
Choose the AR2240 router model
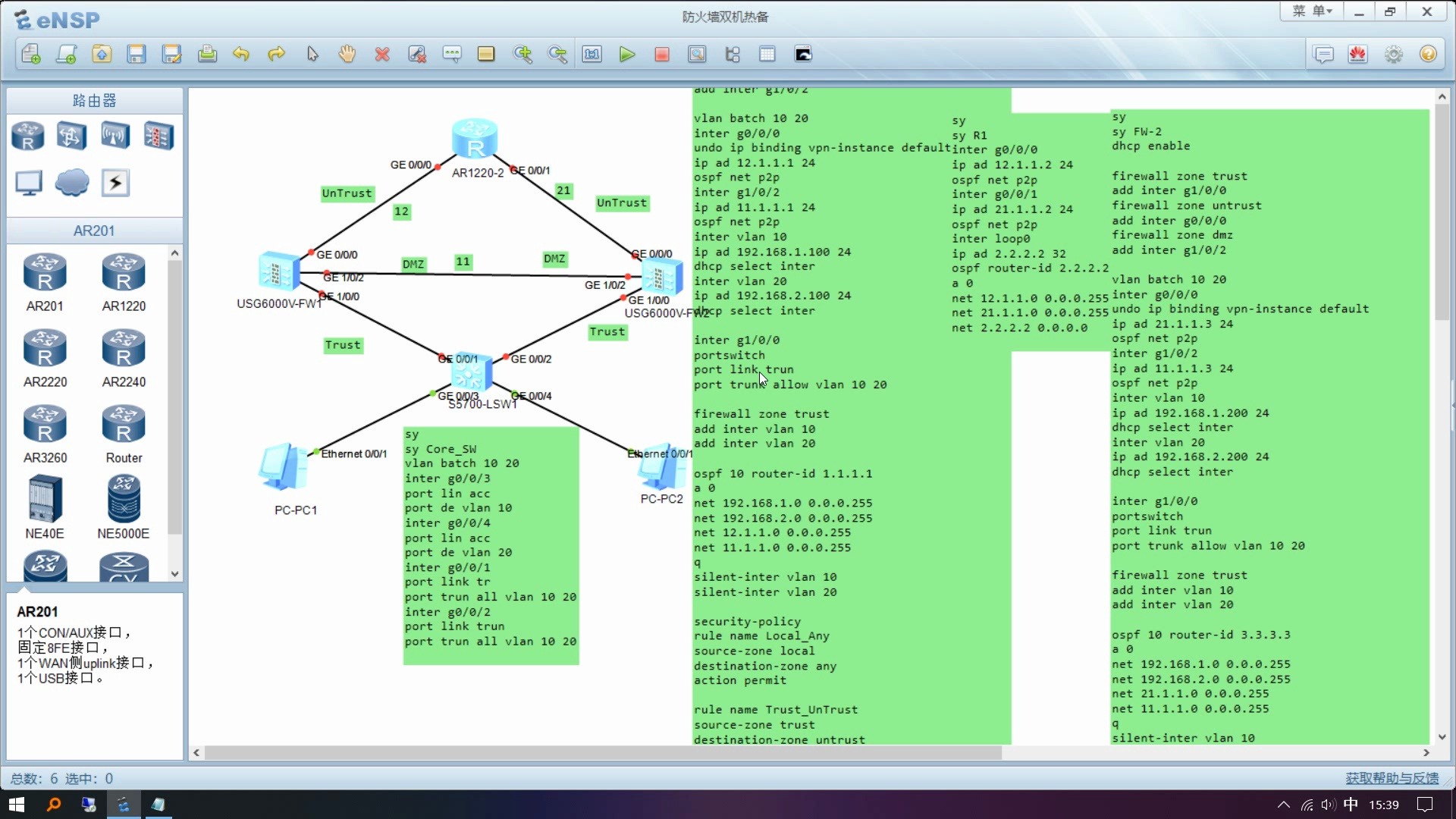124,359
